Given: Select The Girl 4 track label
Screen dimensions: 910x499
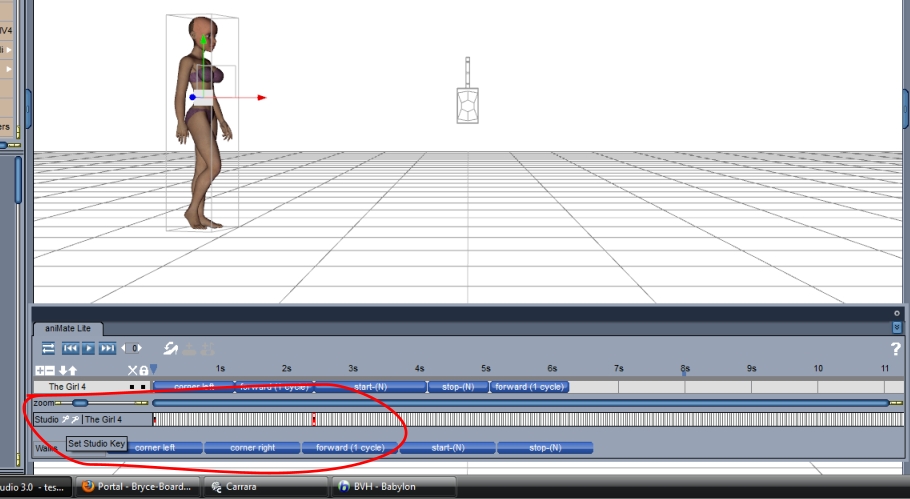Looking at the screenshot, I should coord(67,386).
